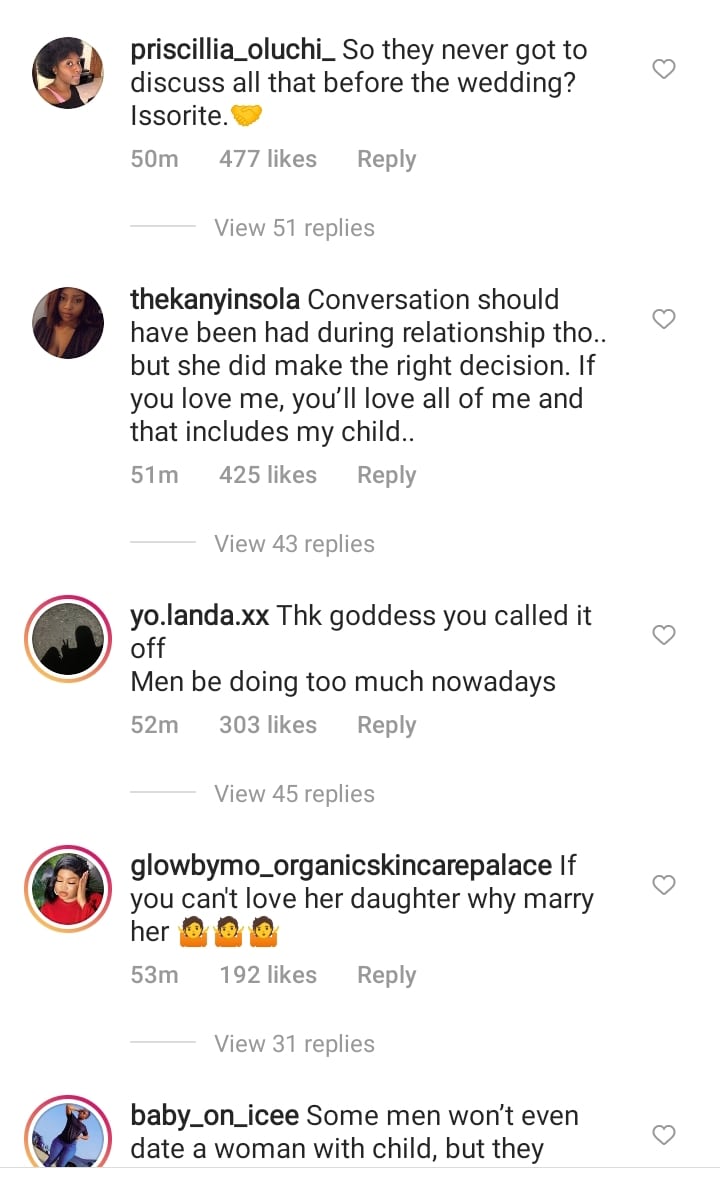Heart the glowbymo_organicskincarepalace comment
The image size is (720, 1177).
[664, 885]
